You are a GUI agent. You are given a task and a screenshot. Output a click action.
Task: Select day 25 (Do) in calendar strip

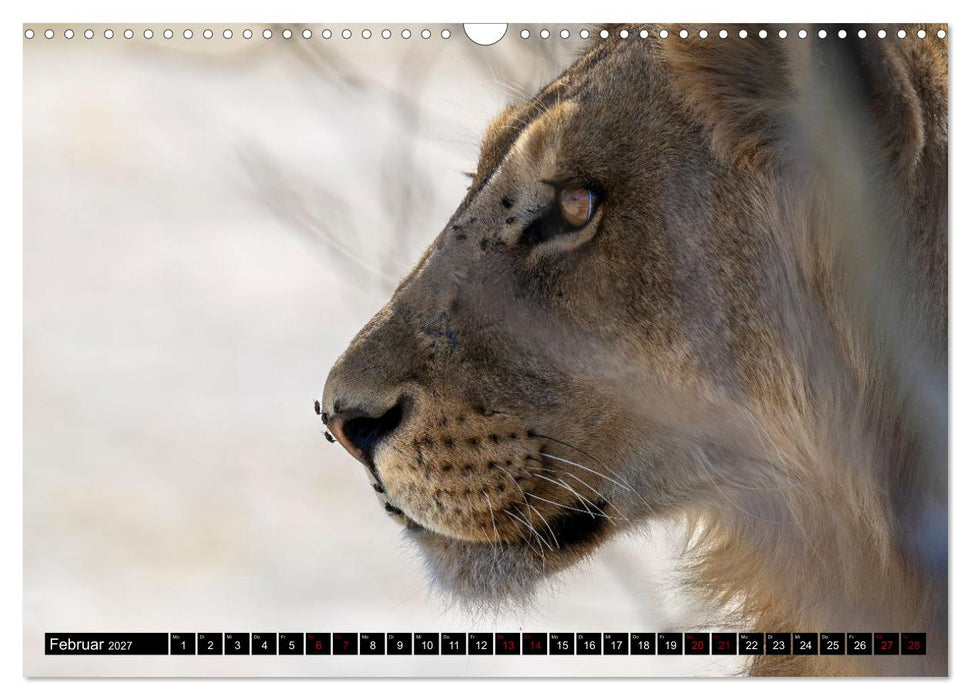(x=832, y=644)
